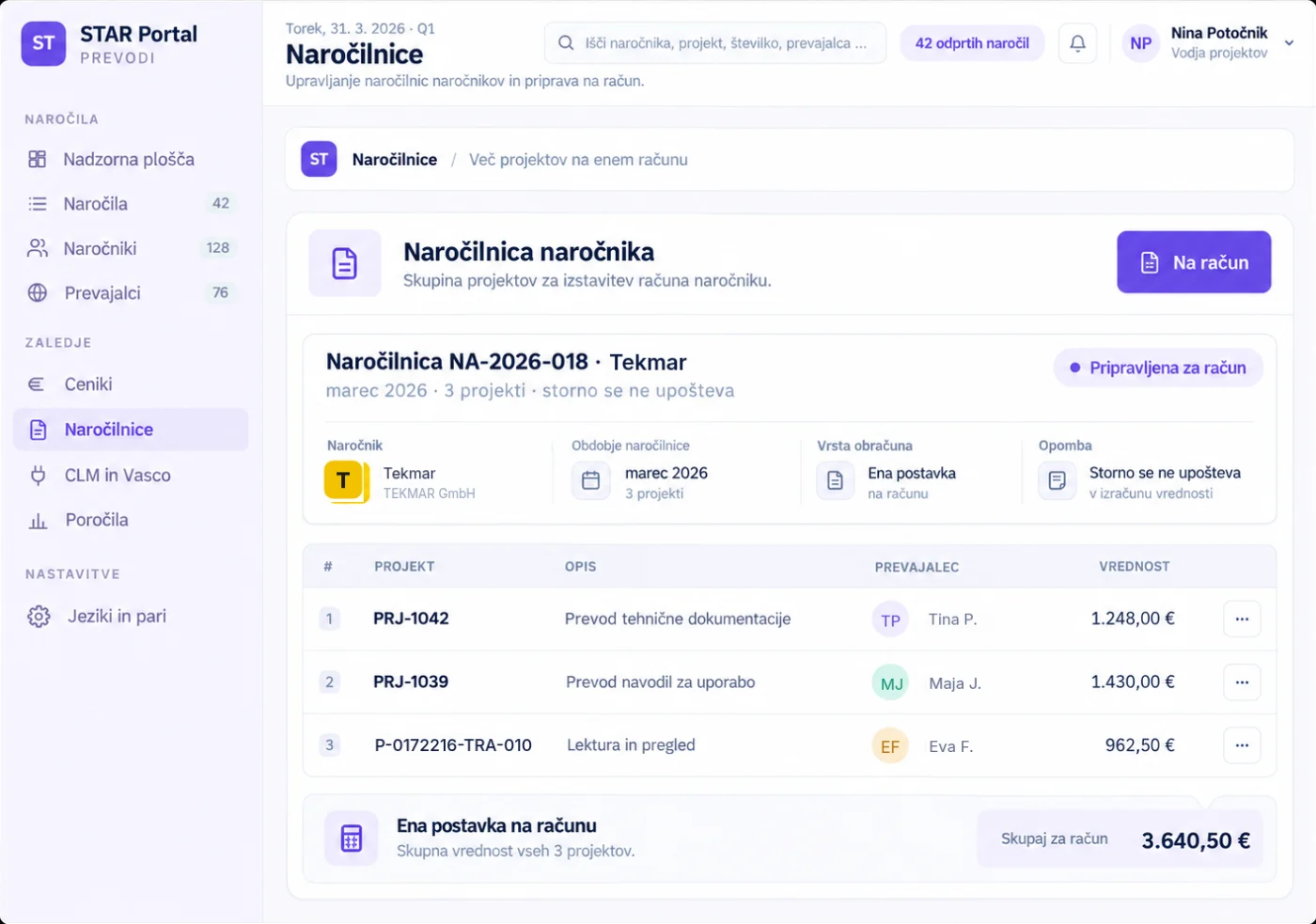Click the 42 odprtih naročil badge

(x=972, y=43)
